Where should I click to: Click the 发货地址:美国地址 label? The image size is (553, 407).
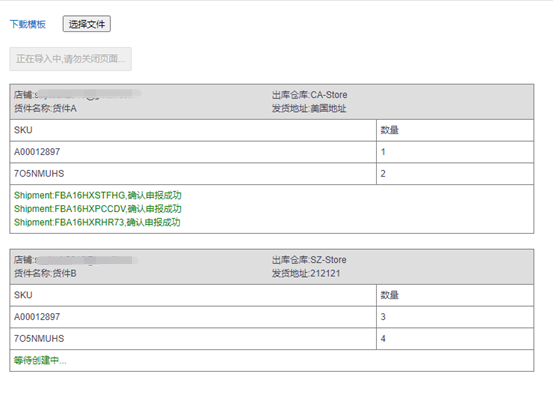(x=309, y=109)
